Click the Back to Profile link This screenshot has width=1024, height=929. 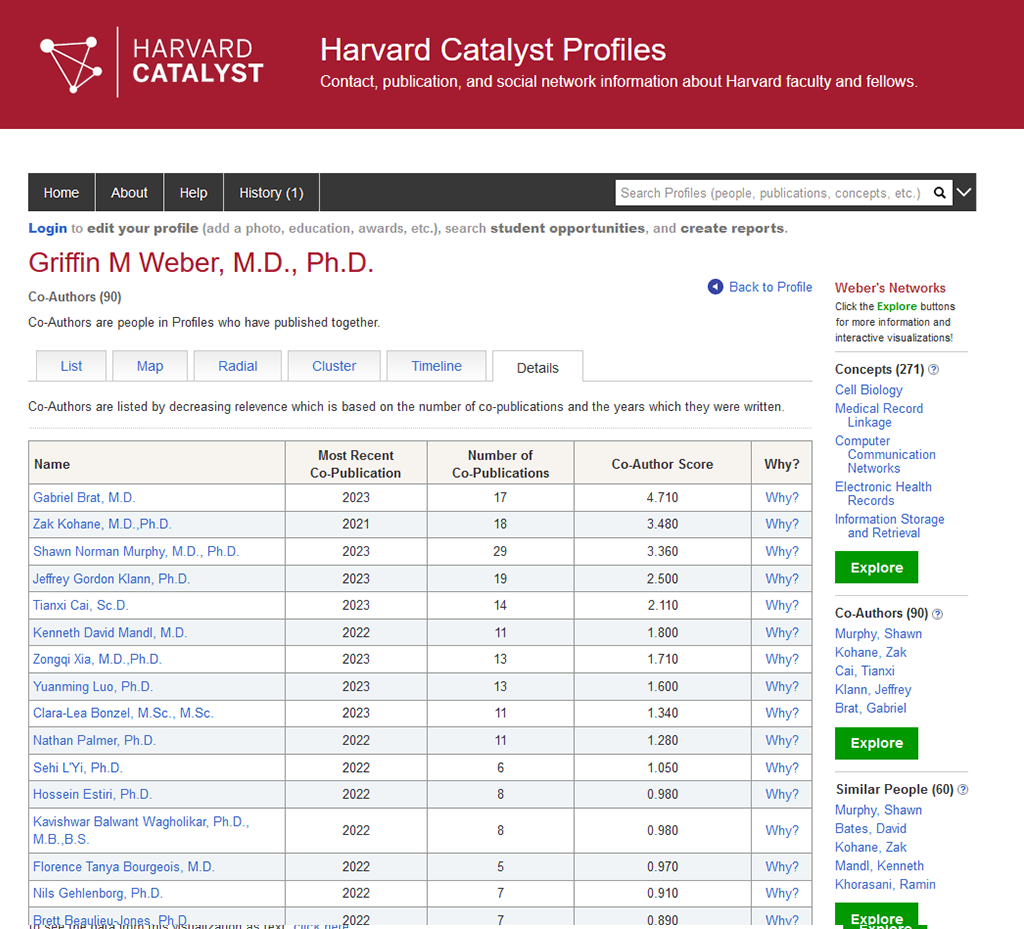[771, 287]
